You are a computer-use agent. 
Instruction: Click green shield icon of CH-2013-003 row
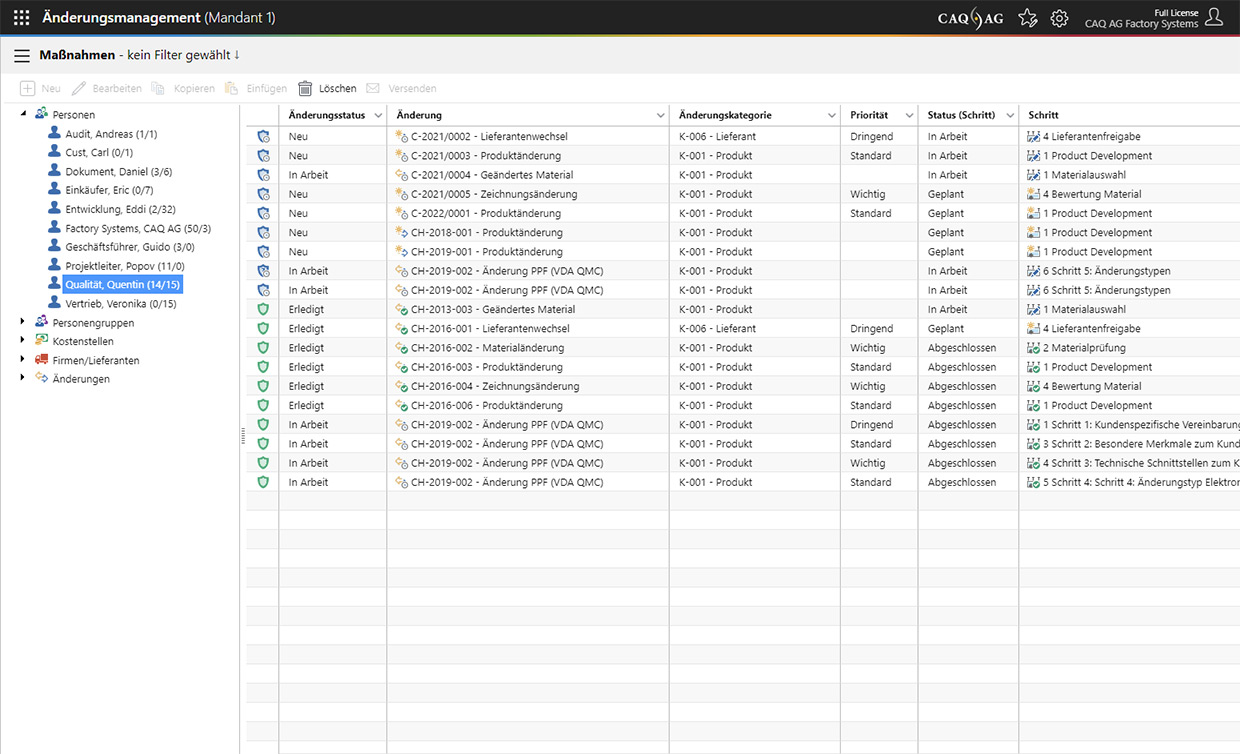click(x=263, y=309)
